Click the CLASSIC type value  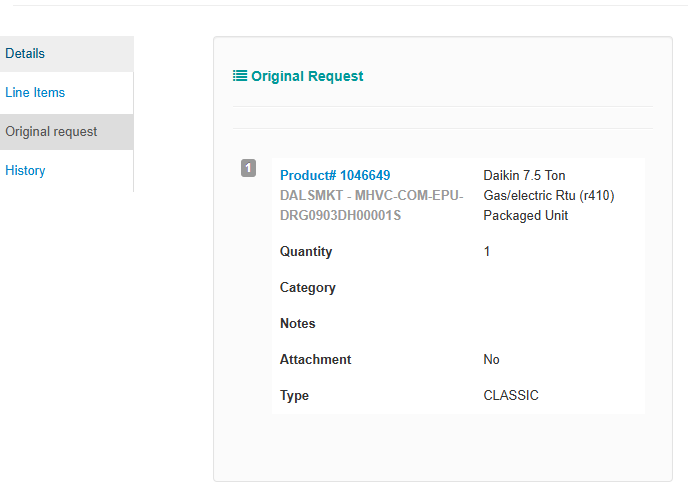[511, 396]
